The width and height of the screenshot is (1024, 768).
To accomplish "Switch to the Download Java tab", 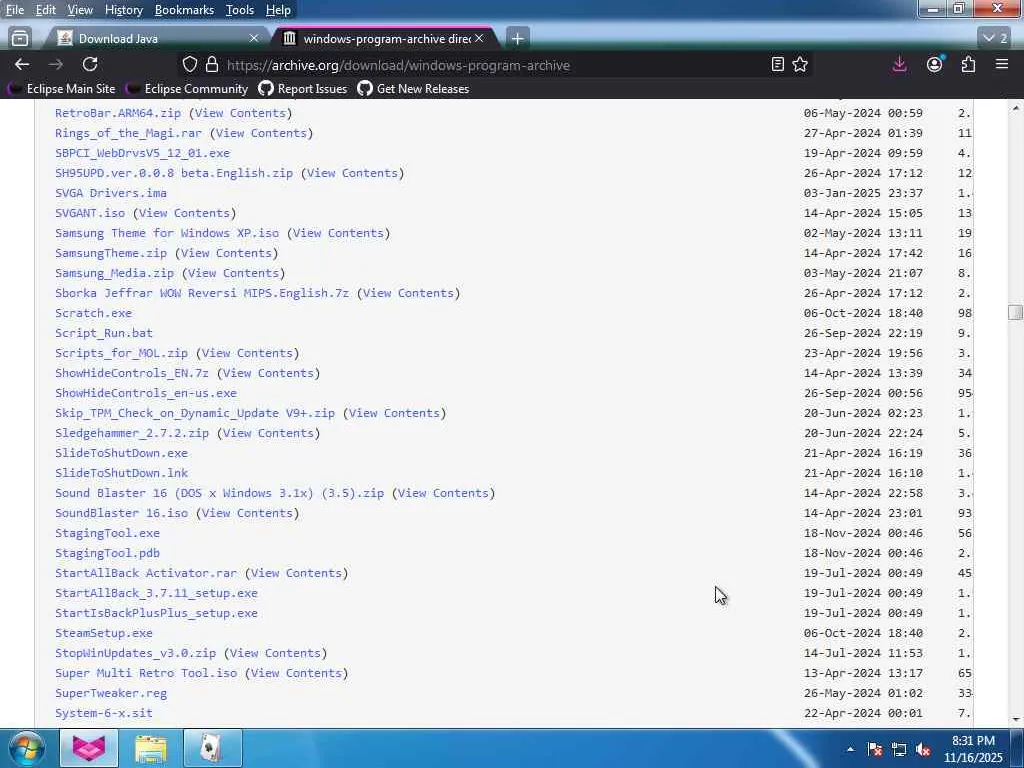I will tap(157, 39).
